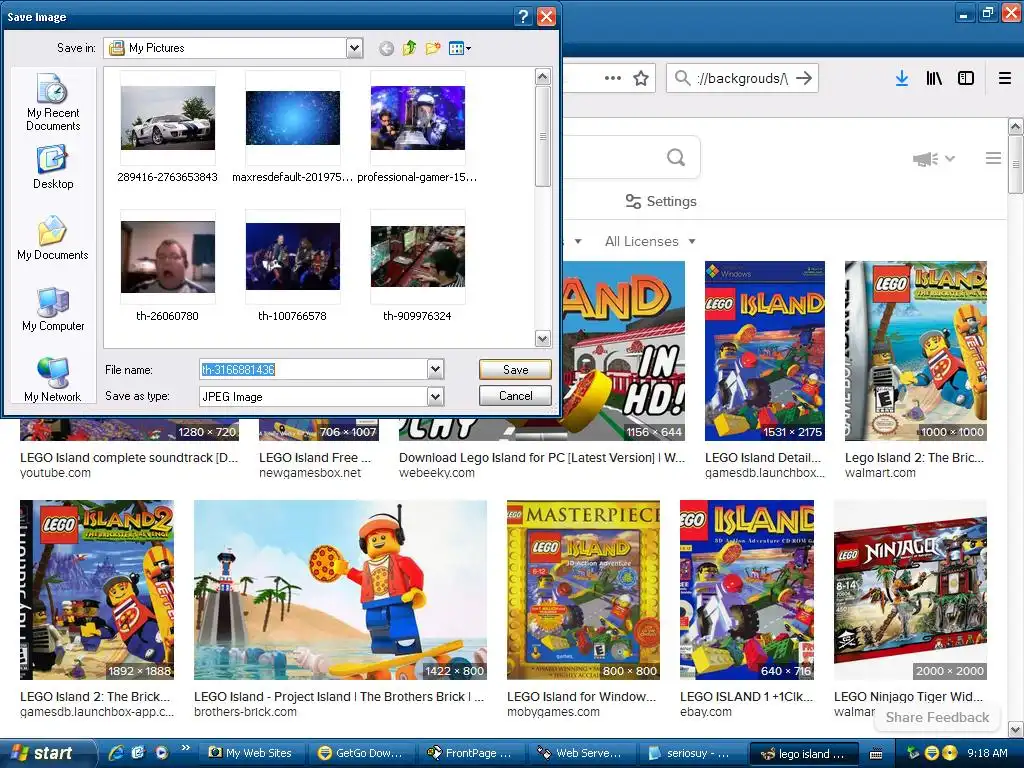The image size is (1024, 768).
Task: Open the Project Island Brothers Brick image
Action: tap(340, 590)
